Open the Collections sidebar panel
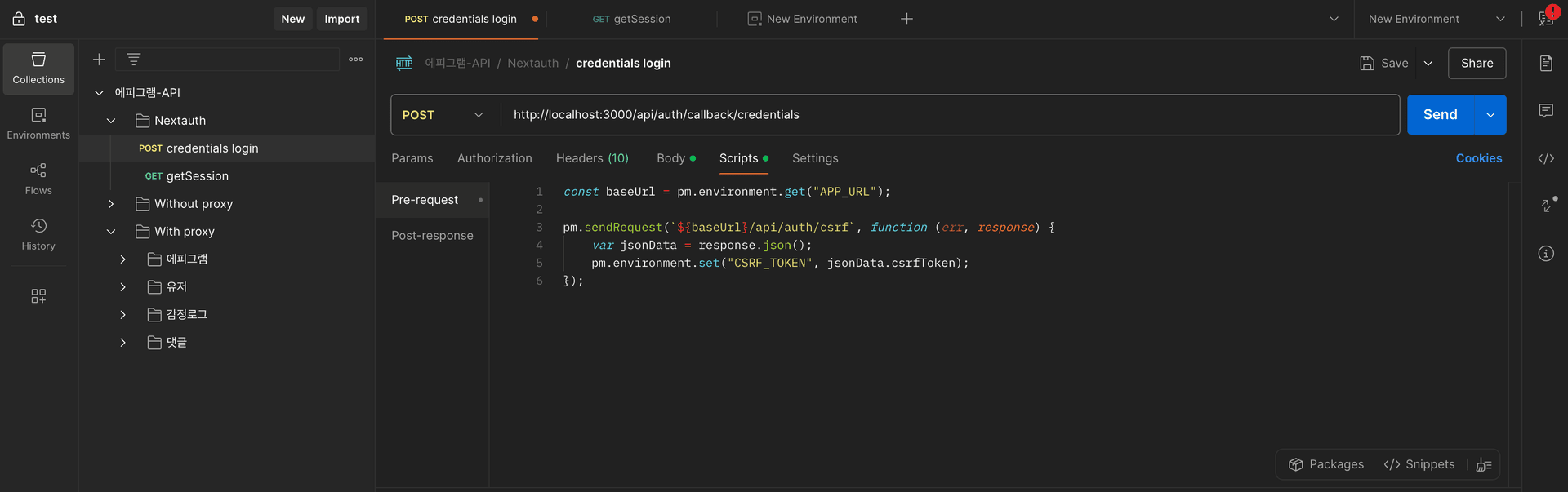This screenshot has width=1568, height=492. click(x=38, y=69)
